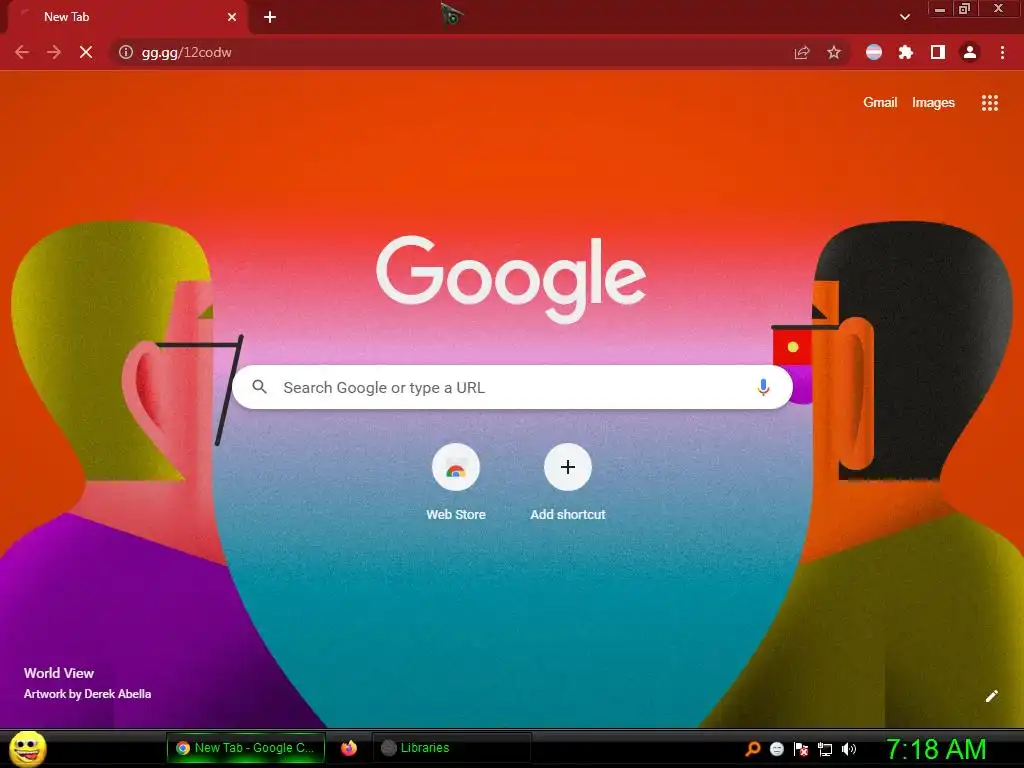Viewport: 1024px width, 768px height.
Task: Open the volume speaker tray icon
Action: pos(848,749)
